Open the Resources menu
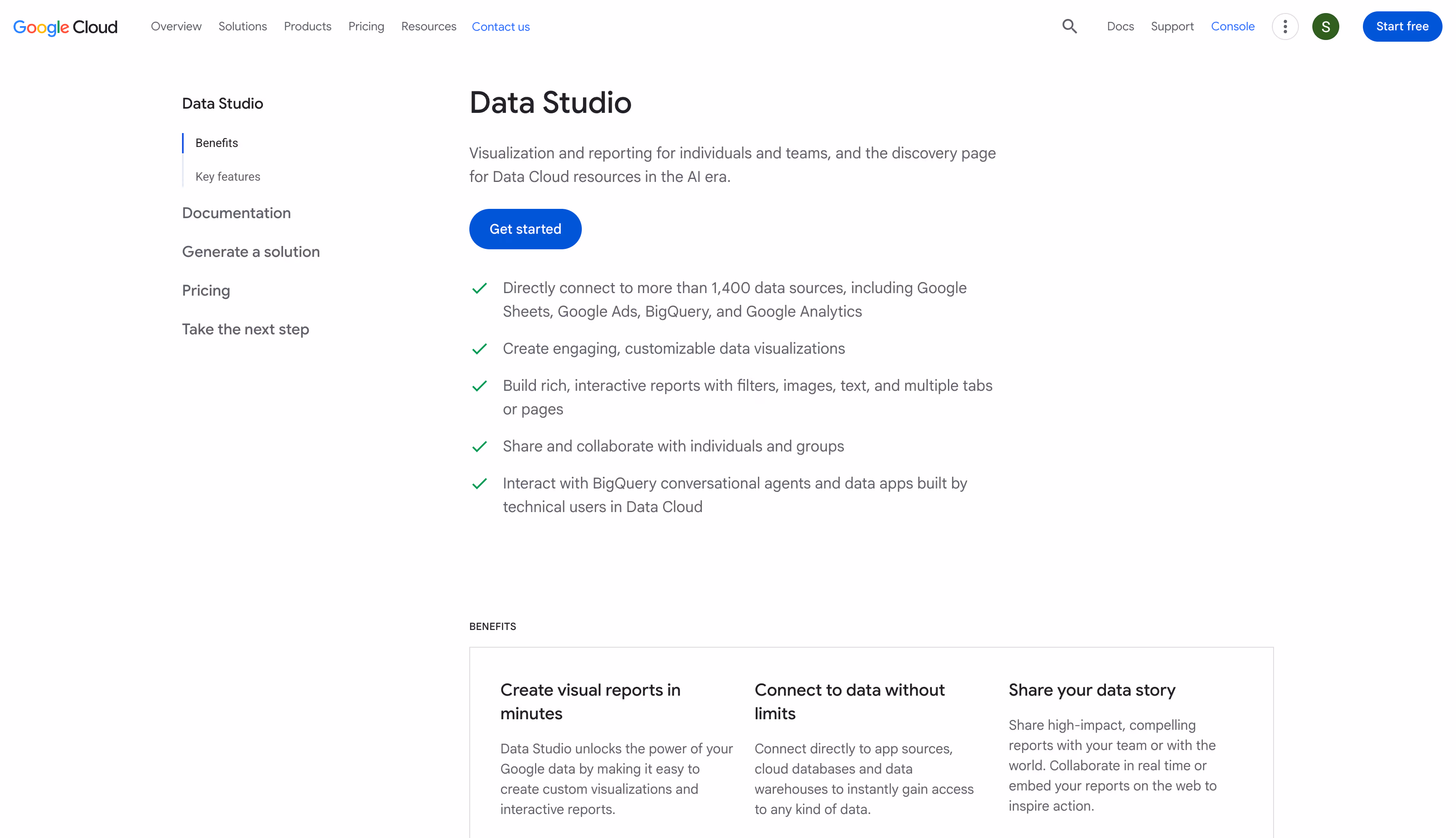Screen dimensions: 1456x838 428,27
